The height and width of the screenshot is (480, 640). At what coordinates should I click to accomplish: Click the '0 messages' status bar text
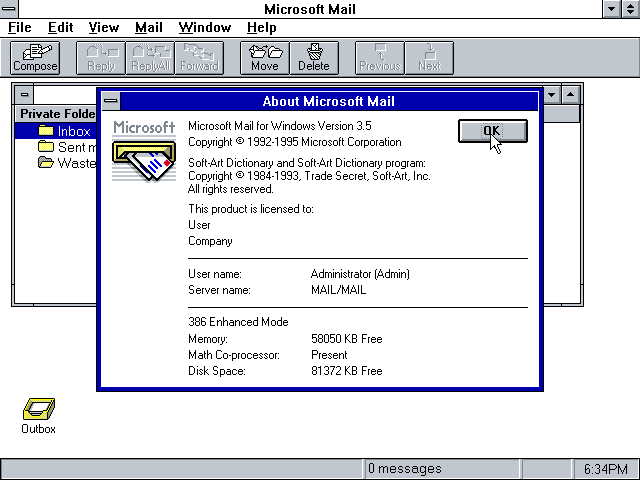click(404, 468)
